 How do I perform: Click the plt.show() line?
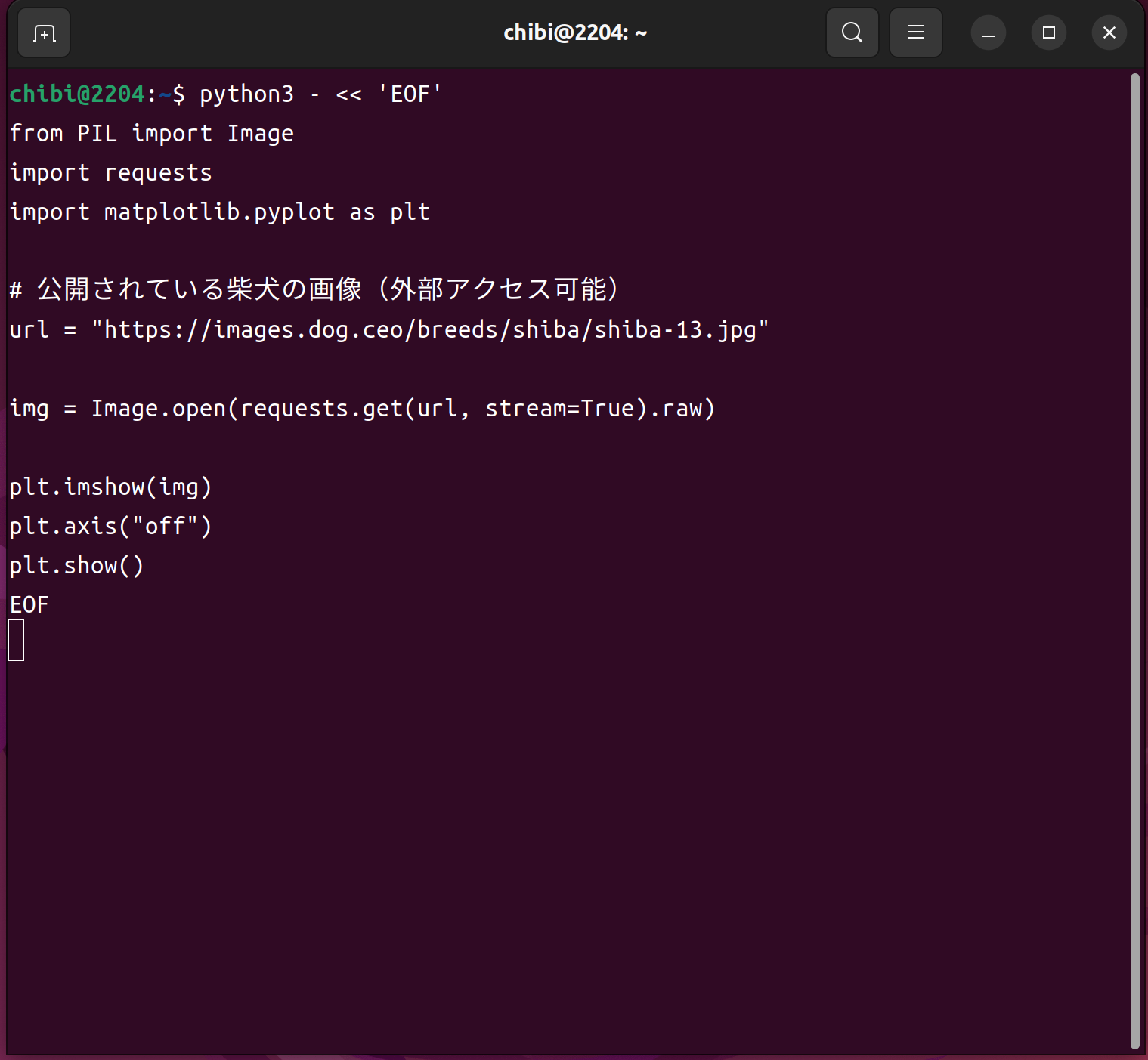76,566
